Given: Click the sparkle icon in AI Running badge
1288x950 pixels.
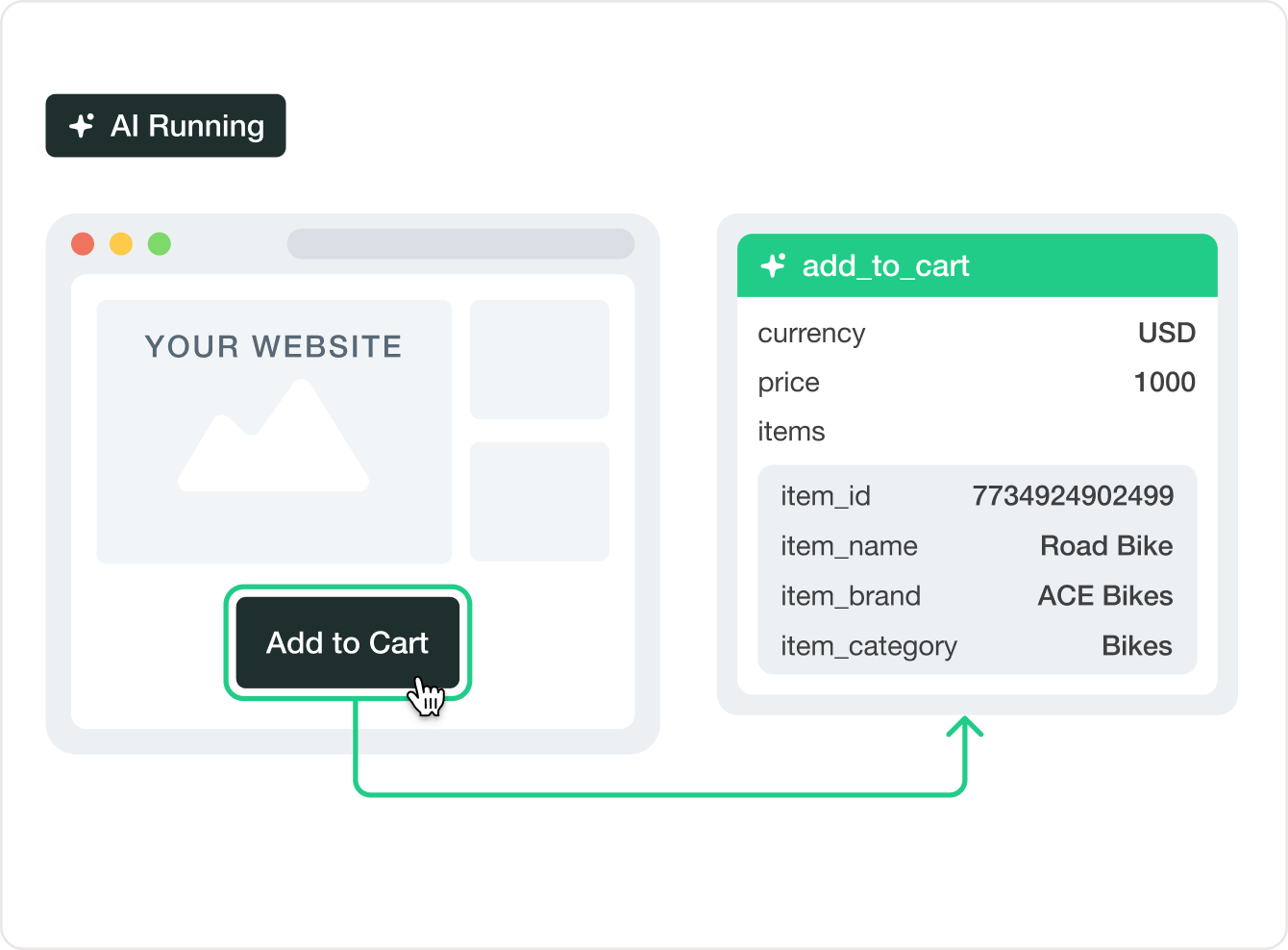Looking at the screenshot, I should tap(82, 126).
